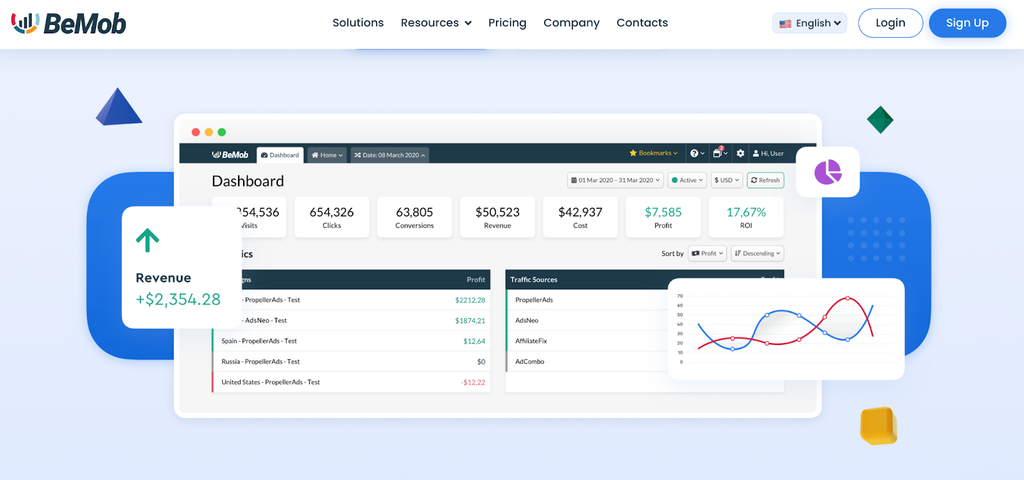The height and width of the screenshot is (480, 1024).
Task: Click the help question mark icon
Action: 697,153
